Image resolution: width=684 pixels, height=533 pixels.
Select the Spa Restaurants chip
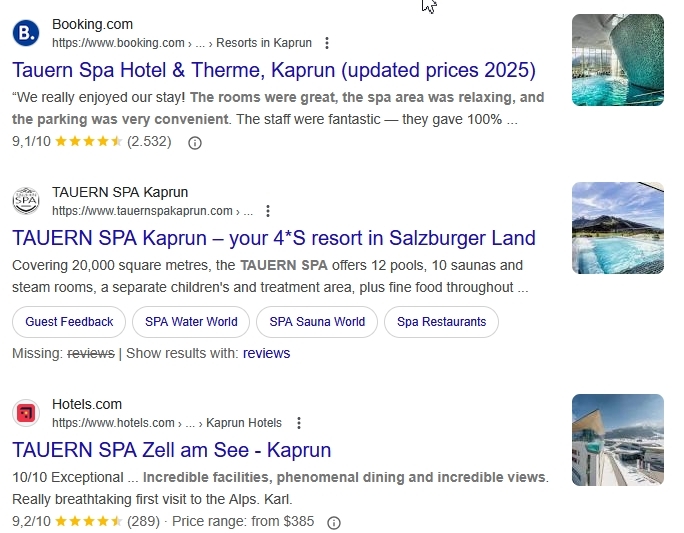(441, 322)
